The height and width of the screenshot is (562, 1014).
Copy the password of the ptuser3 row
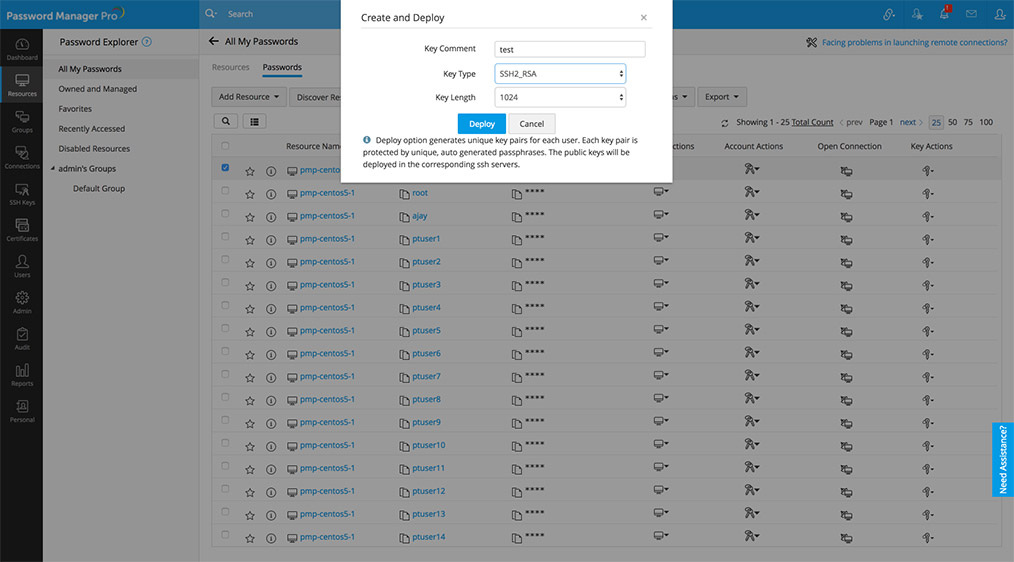pos(517,286)
